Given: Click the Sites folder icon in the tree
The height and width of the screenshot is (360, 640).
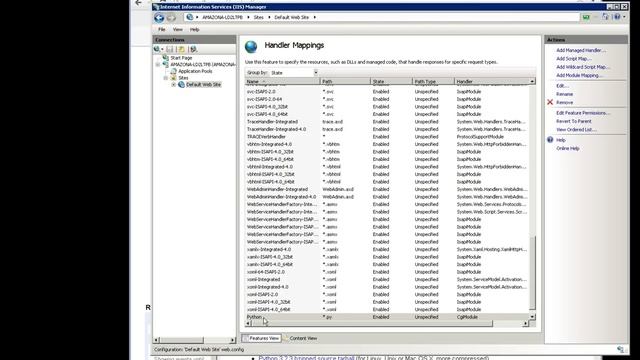Looking at the screenshot, I should 173,78.
